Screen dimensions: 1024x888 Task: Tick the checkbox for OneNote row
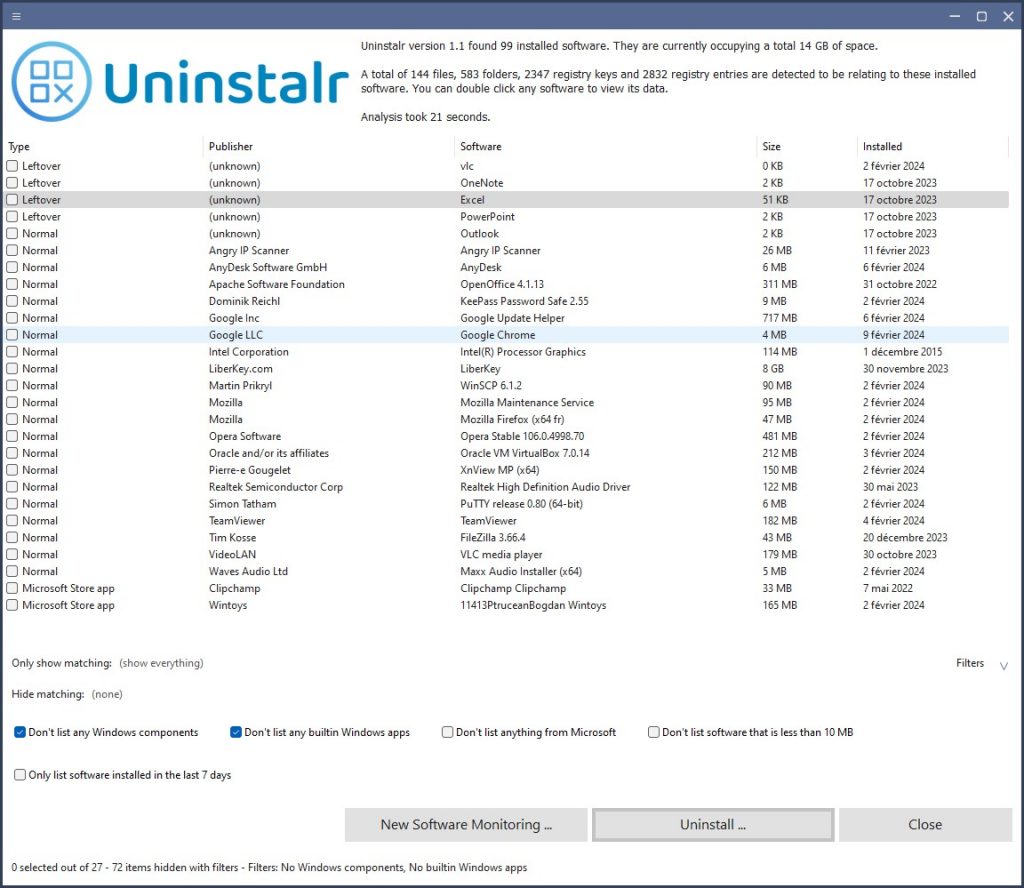click(x=12, y=183)
